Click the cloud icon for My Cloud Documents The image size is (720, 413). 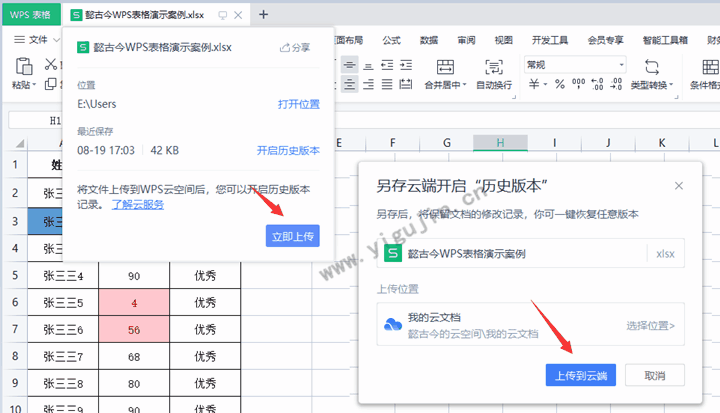click(x=393, y=324)
